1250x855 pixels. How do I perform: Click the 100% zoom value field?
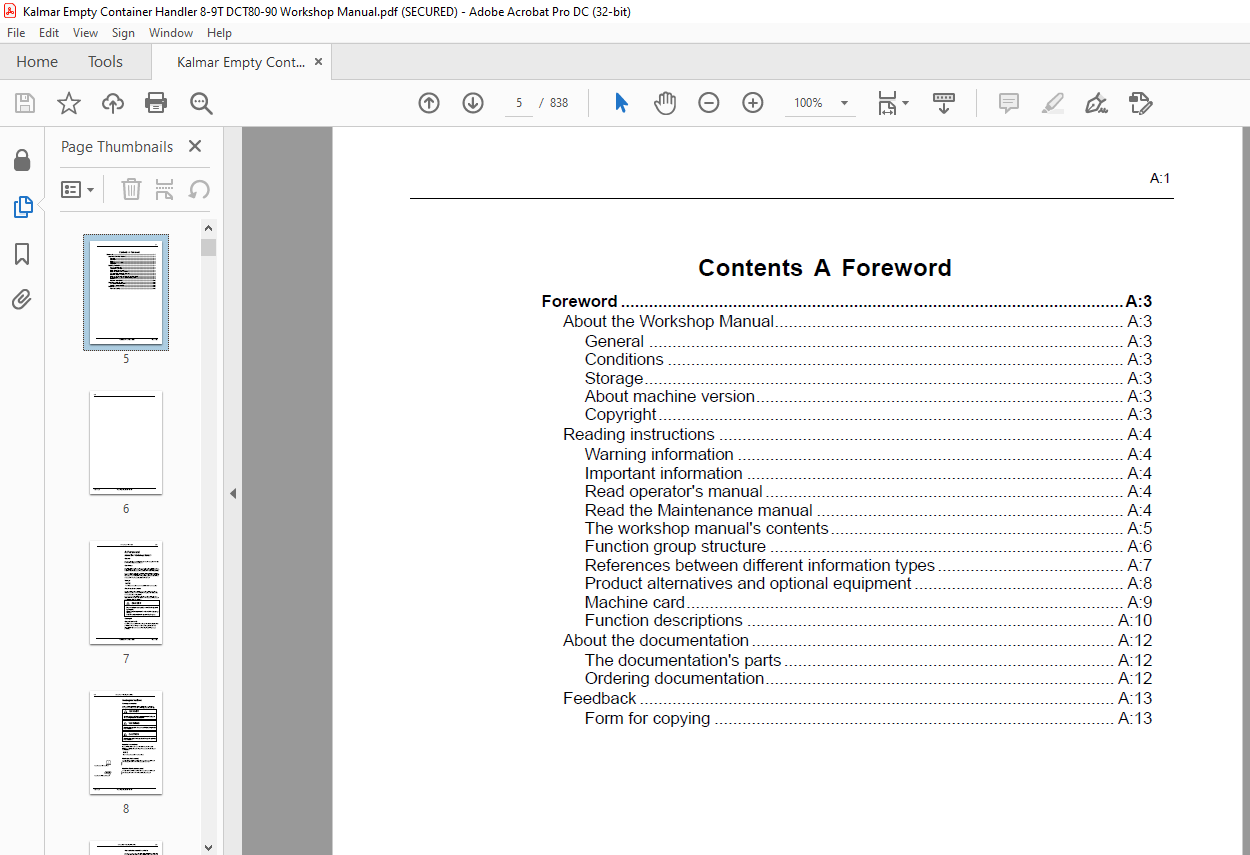coord(808,103)
